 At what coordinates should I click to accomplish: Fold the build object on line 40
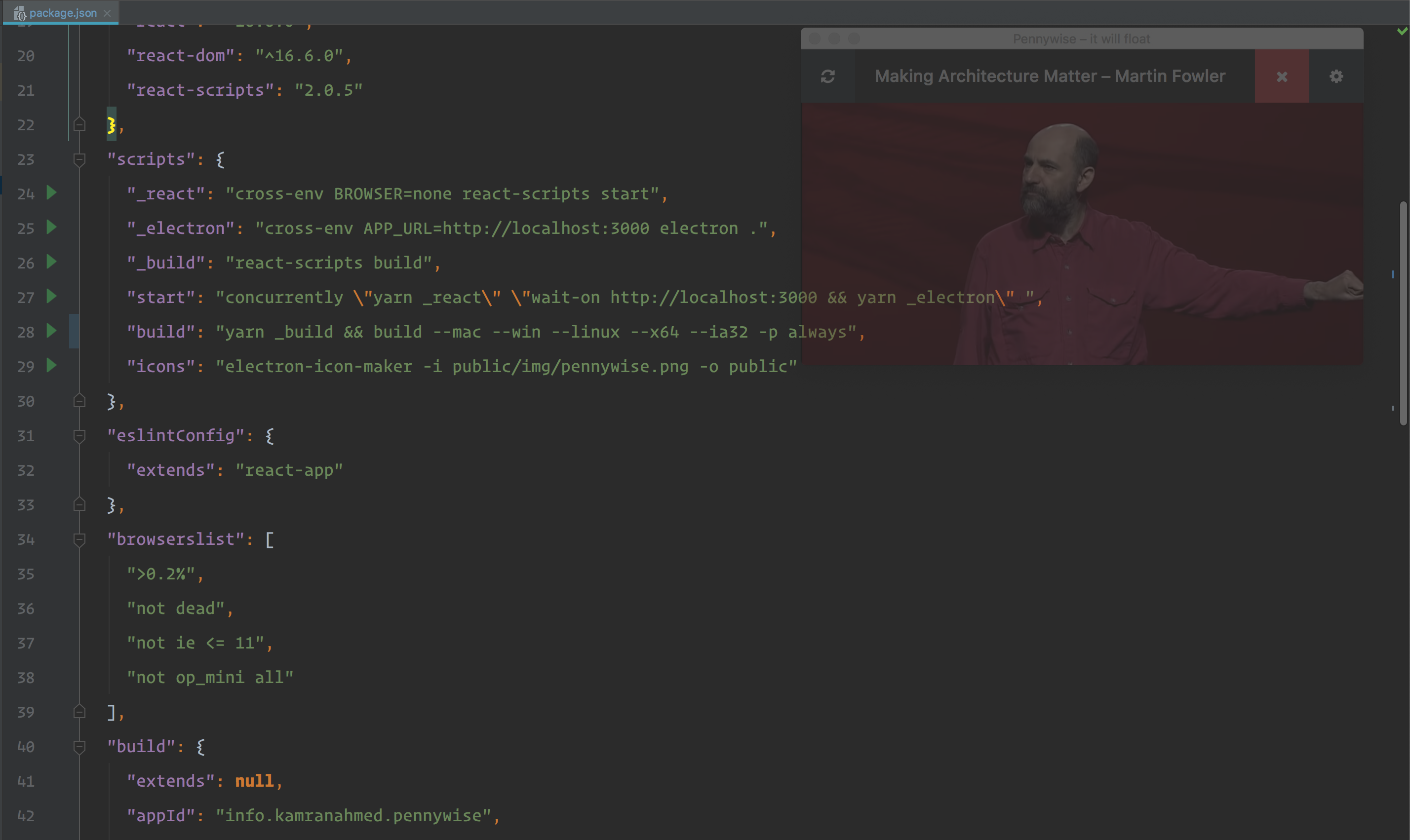(x=79, y=747)
